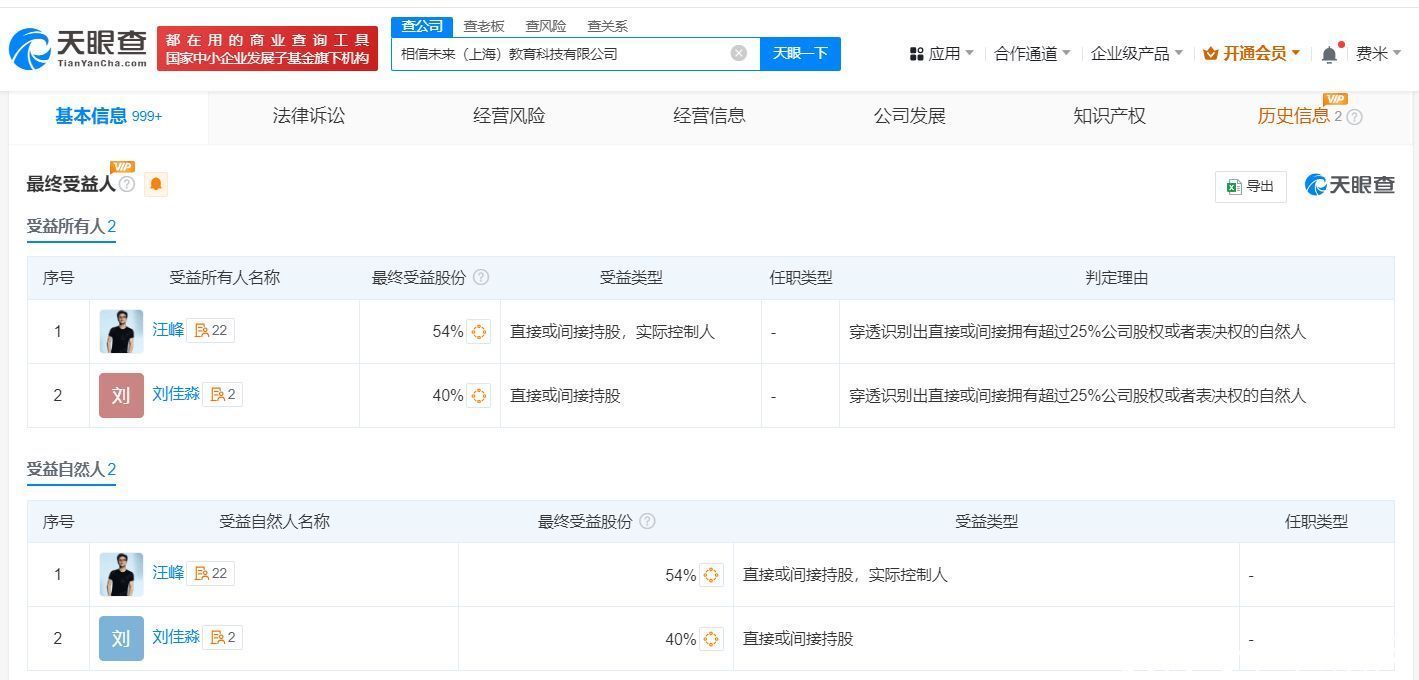Click equity penetration icon next to 刘佳淼 40% in first table

479,396
